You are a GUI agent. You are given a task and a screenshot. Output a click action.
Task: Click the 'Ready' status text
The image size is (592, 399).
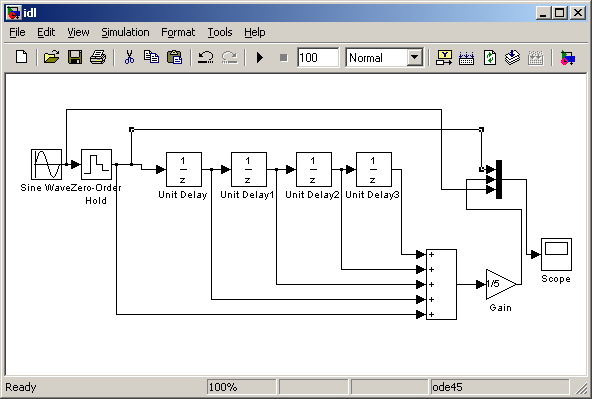coord(21,387)
